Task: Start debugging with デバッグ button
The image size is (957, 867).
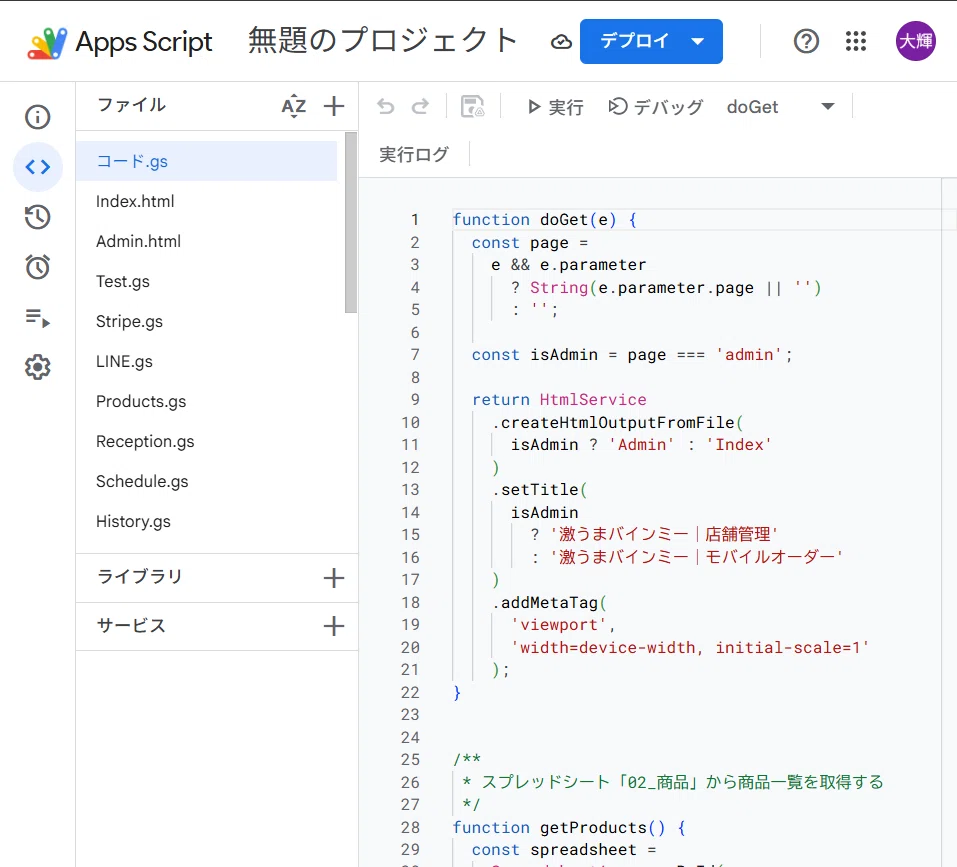Action: [655, 107]
